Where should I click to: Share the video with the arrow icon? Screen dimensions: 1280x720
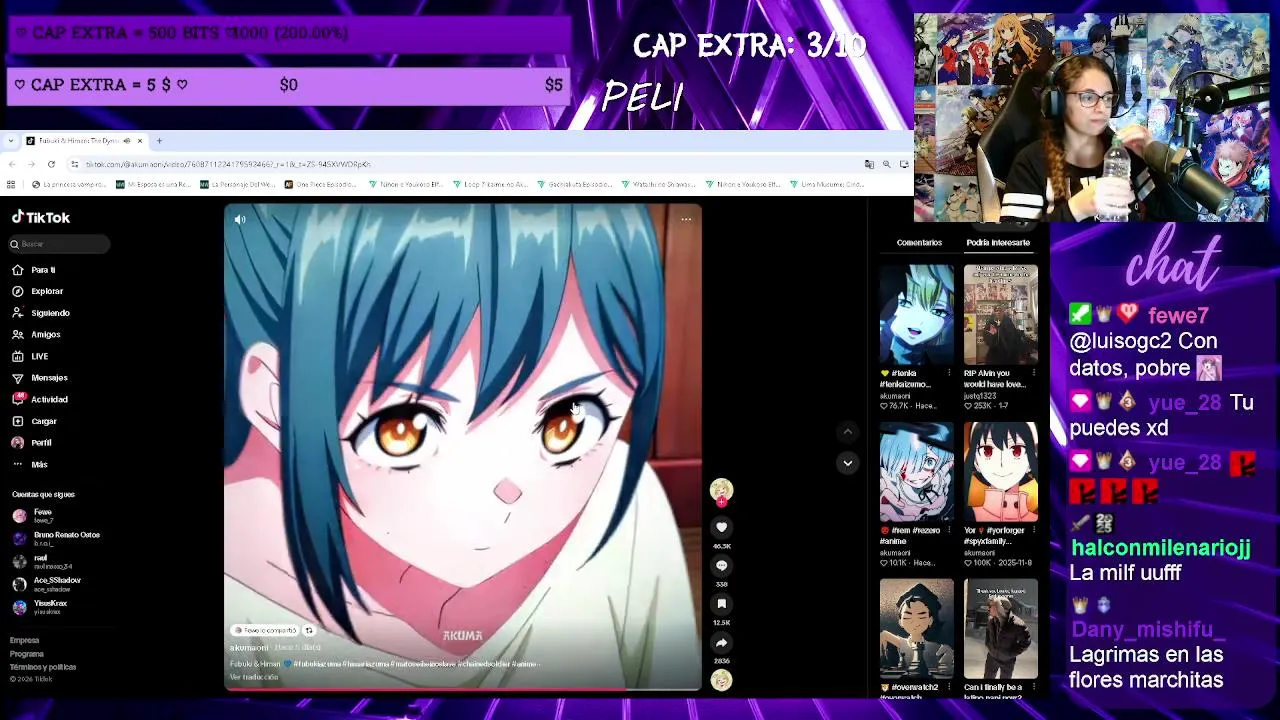pos(721,643)
